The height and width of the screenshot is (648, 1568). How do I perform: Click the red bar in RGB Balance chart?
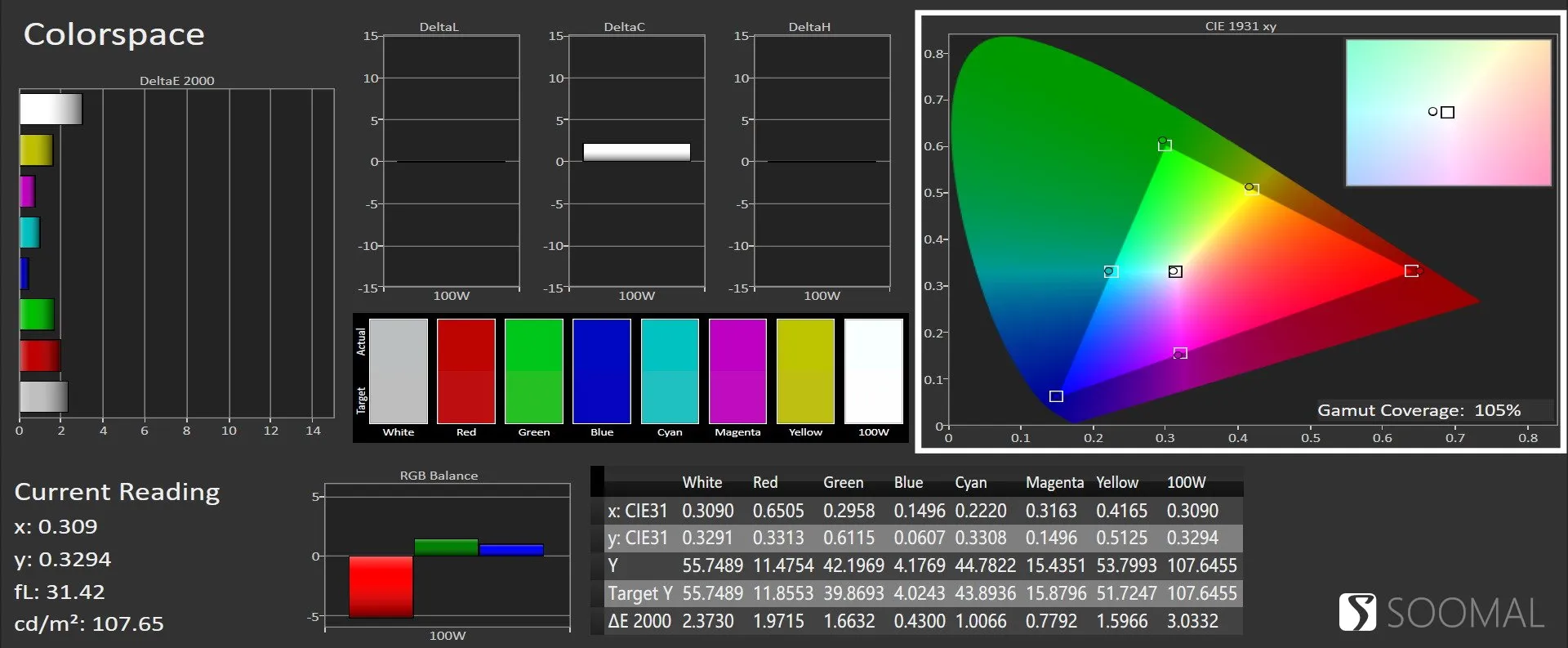(381, 587)
